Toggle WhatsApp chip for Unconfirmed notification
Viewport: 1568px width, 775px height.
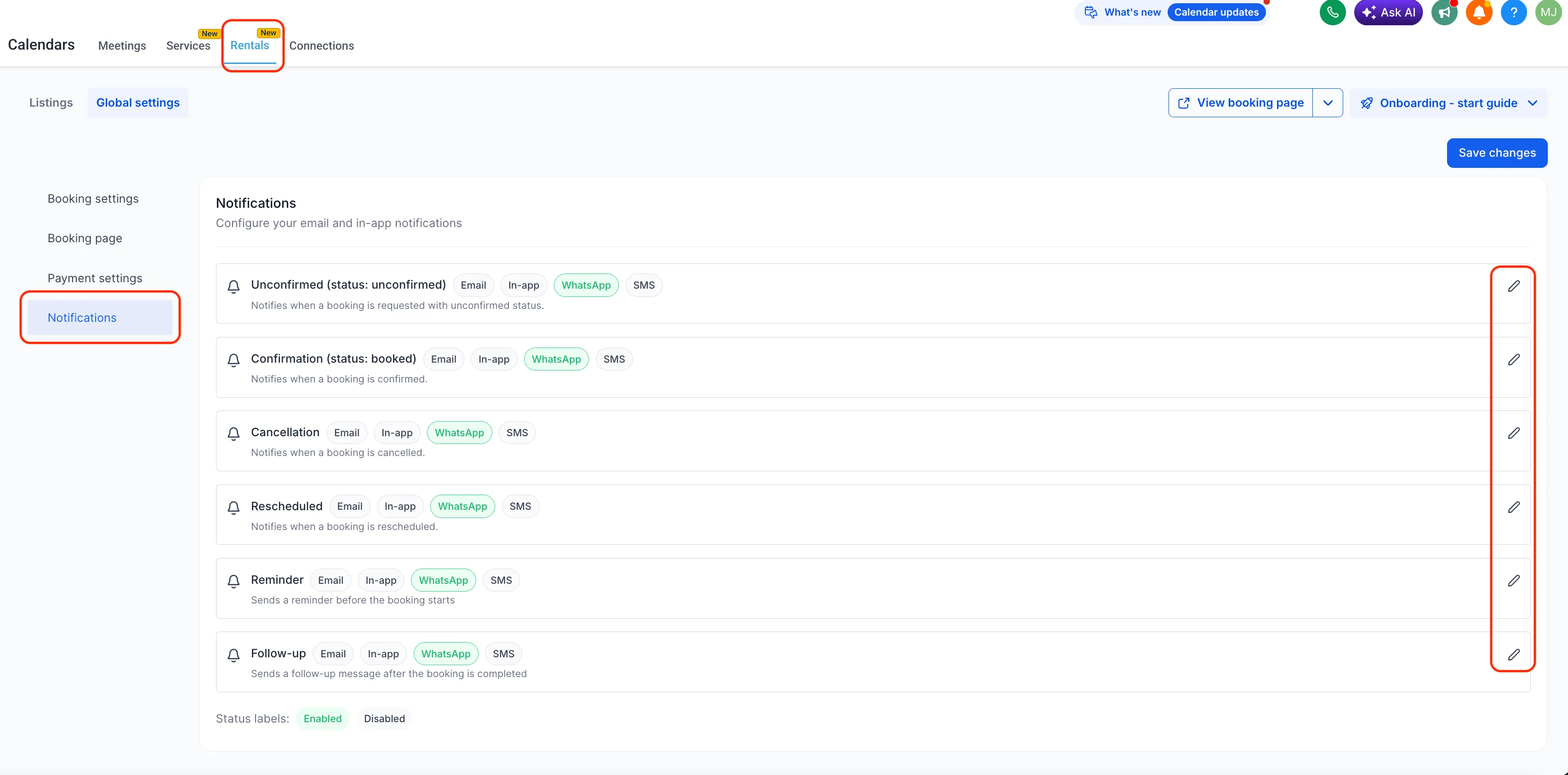pyautogui.click(x=586, y=285)
